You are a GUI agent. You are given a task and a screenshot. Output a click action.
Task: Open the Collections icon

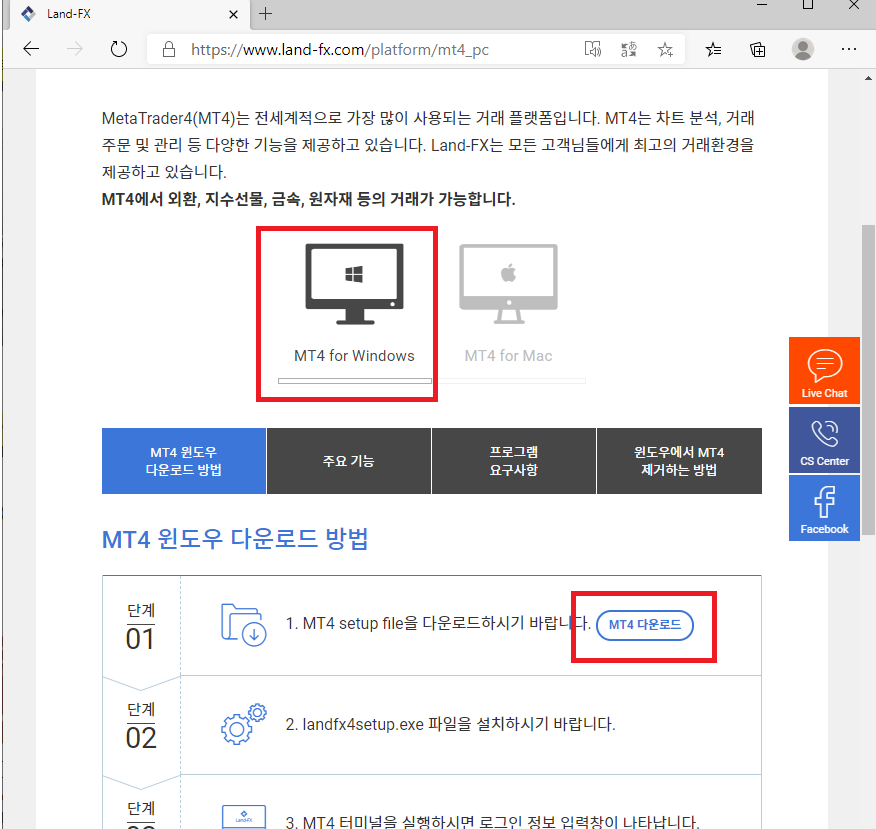coord(758,49)
